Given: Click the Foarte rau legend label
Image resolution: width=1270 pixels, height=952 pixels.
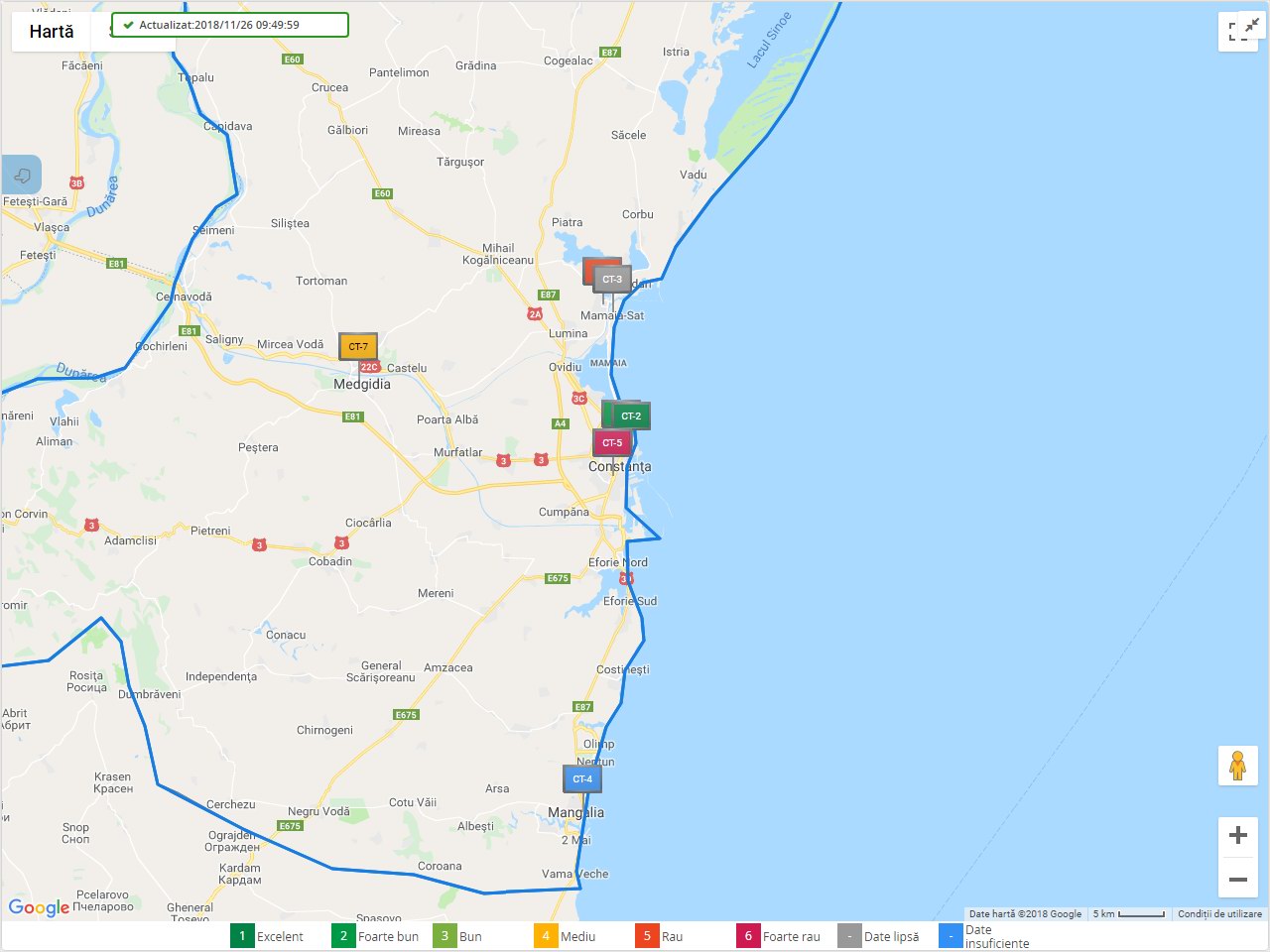Looking at the screenshot, I should (x=792, y=937).
